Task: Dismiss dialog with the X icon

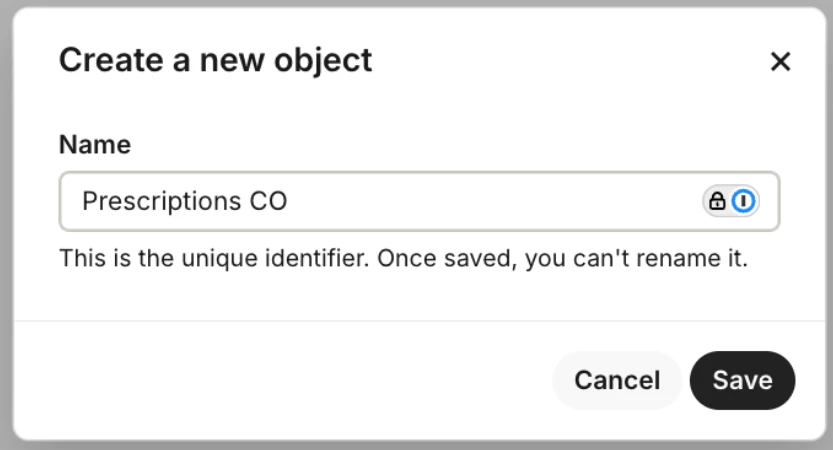Action: tap(780, 62)
